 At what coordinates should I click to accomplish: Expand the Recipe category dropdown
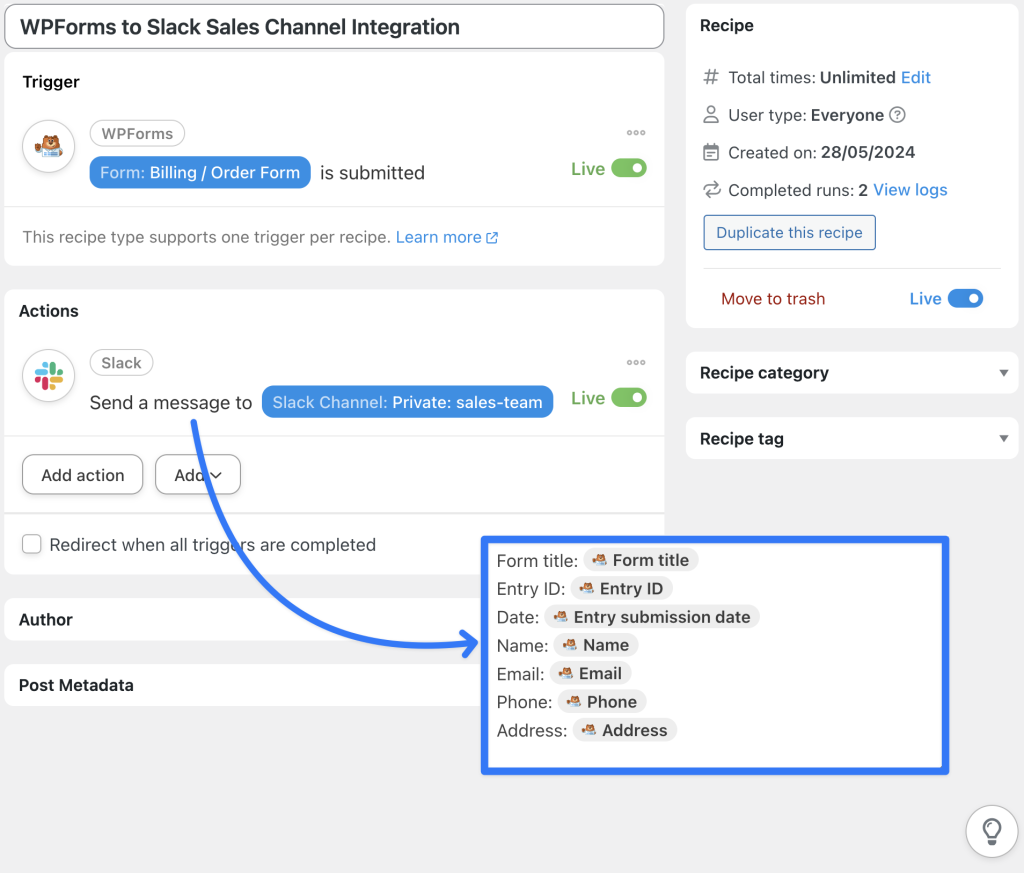(1003, 372)
